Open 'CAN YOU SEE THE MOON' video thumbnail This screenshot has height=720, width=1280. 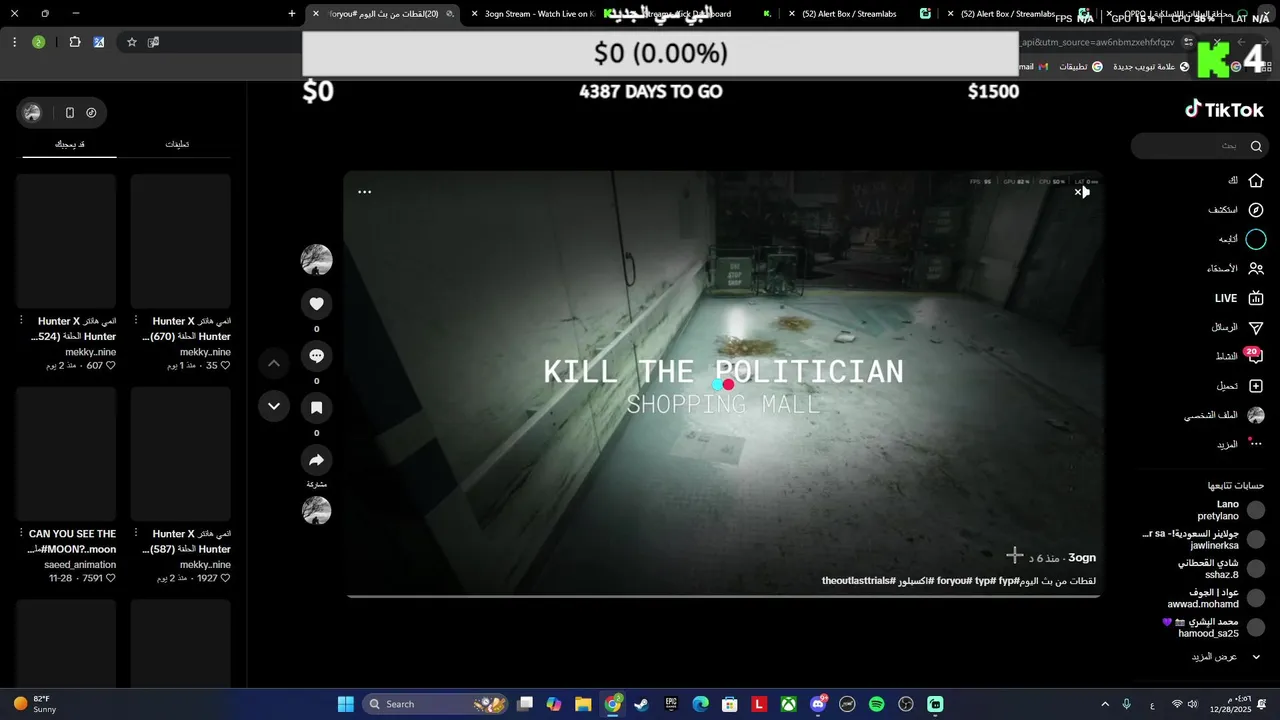click(66, 454)
